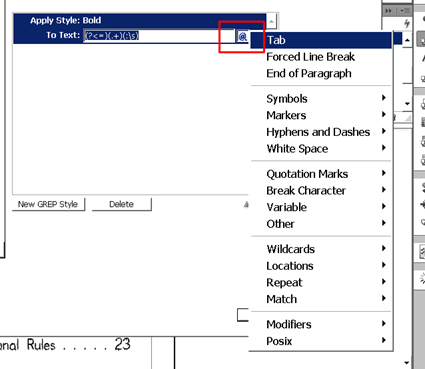Click the Quick Apply lightning bolt icon
425x369 pixels.
406,23
